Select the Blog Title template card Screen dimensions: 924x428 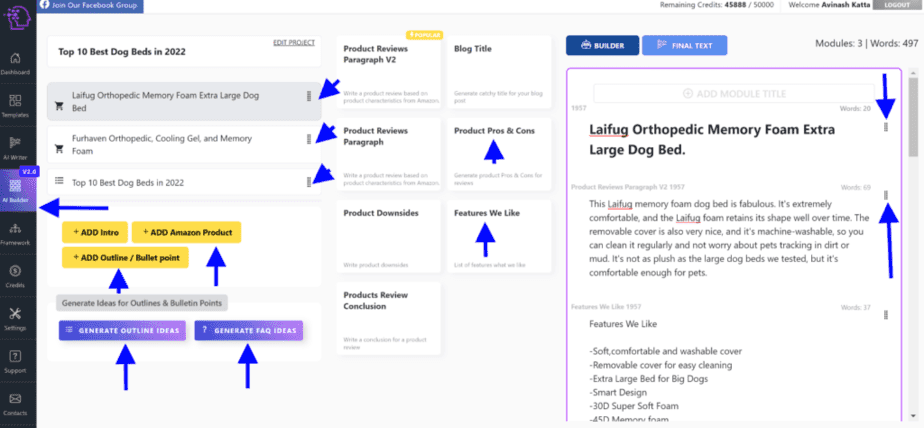[499, 72]
